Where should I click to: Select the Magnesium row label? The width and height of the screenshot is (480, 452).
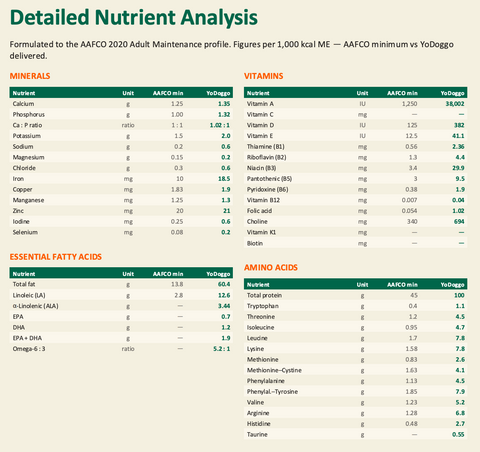(28, 157)
